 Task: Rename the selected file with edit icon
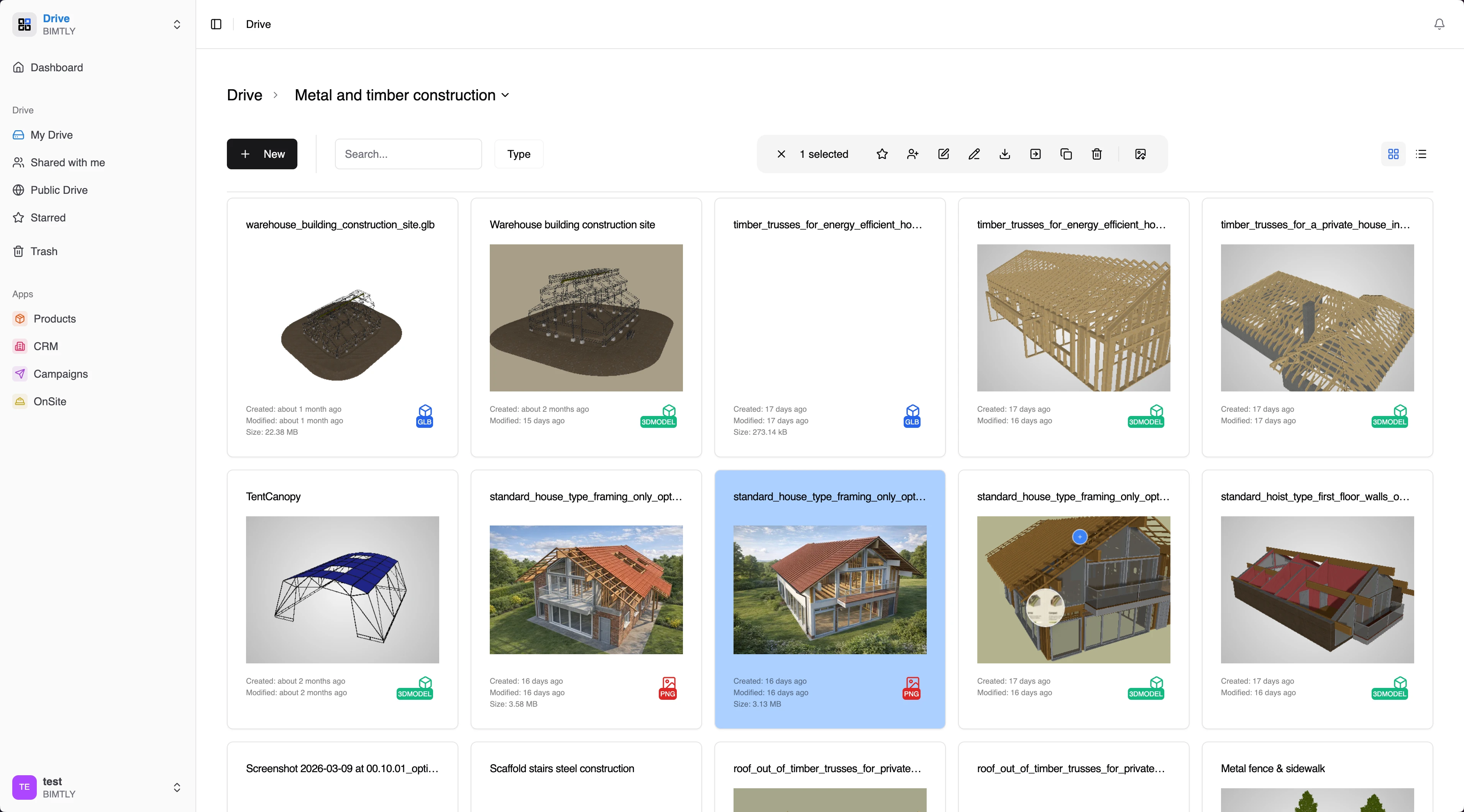(x=974, y=154)
